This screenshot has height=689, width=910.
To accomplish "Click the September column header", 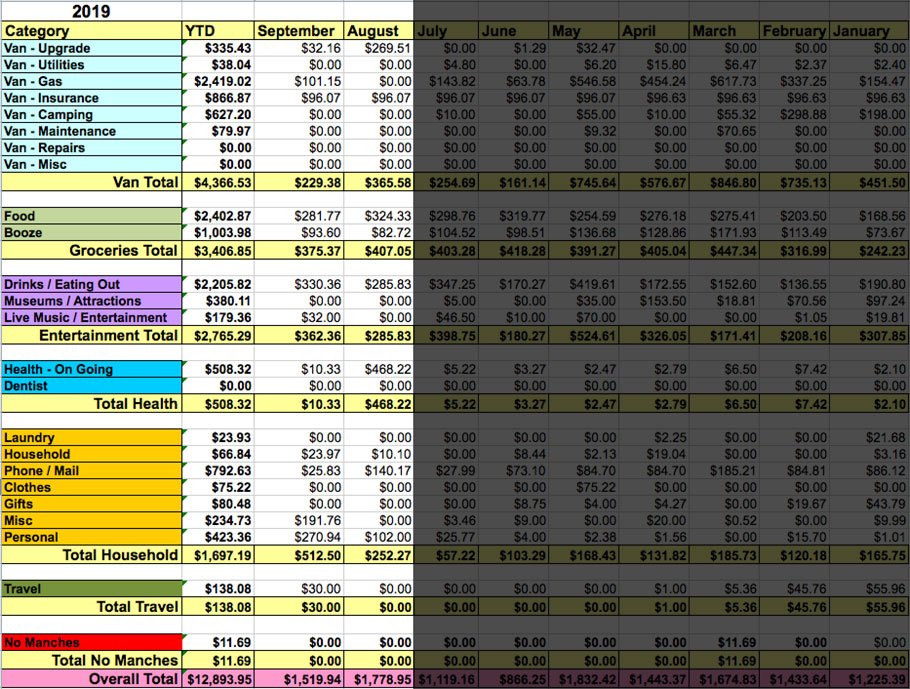I will point(297,31).
